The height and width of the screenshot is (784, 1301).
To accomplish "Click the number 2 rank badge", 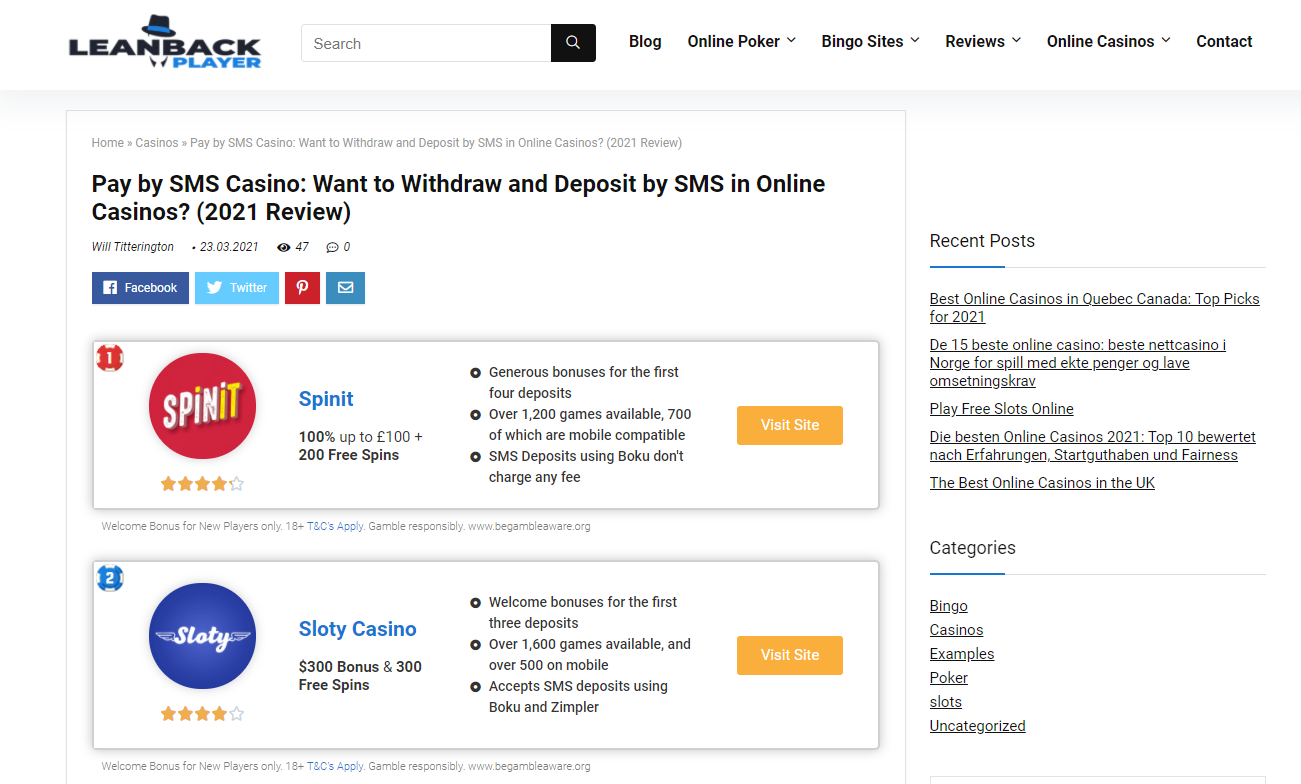I will click(x=110, y=578).
